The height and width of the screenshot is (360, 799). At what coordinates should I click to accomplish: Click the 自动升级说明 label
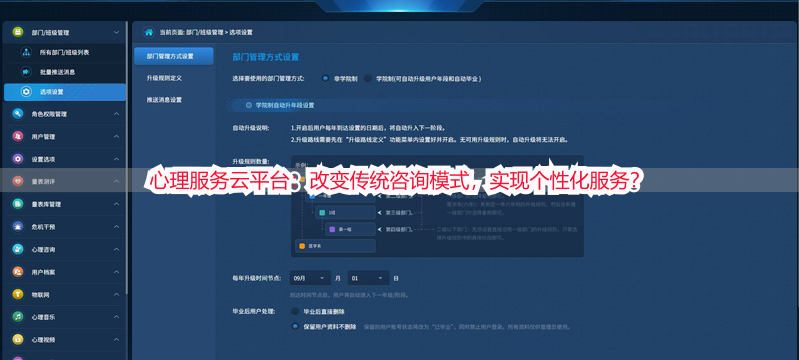coord(251,128)
